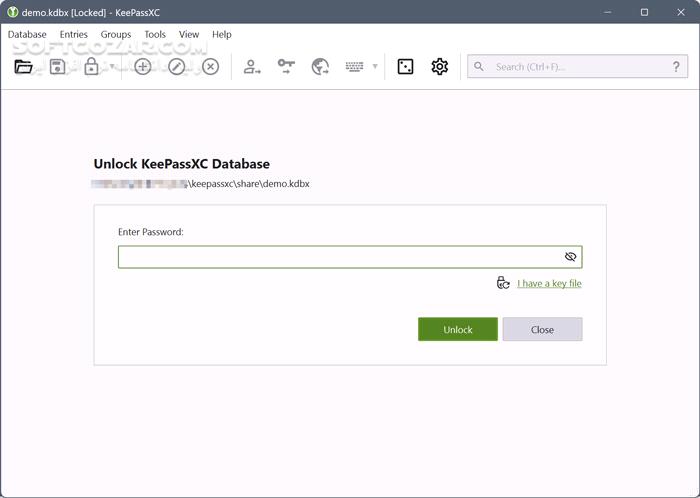Maximize the KeePassXC window

pyautogui.click(x=644, y=12)
